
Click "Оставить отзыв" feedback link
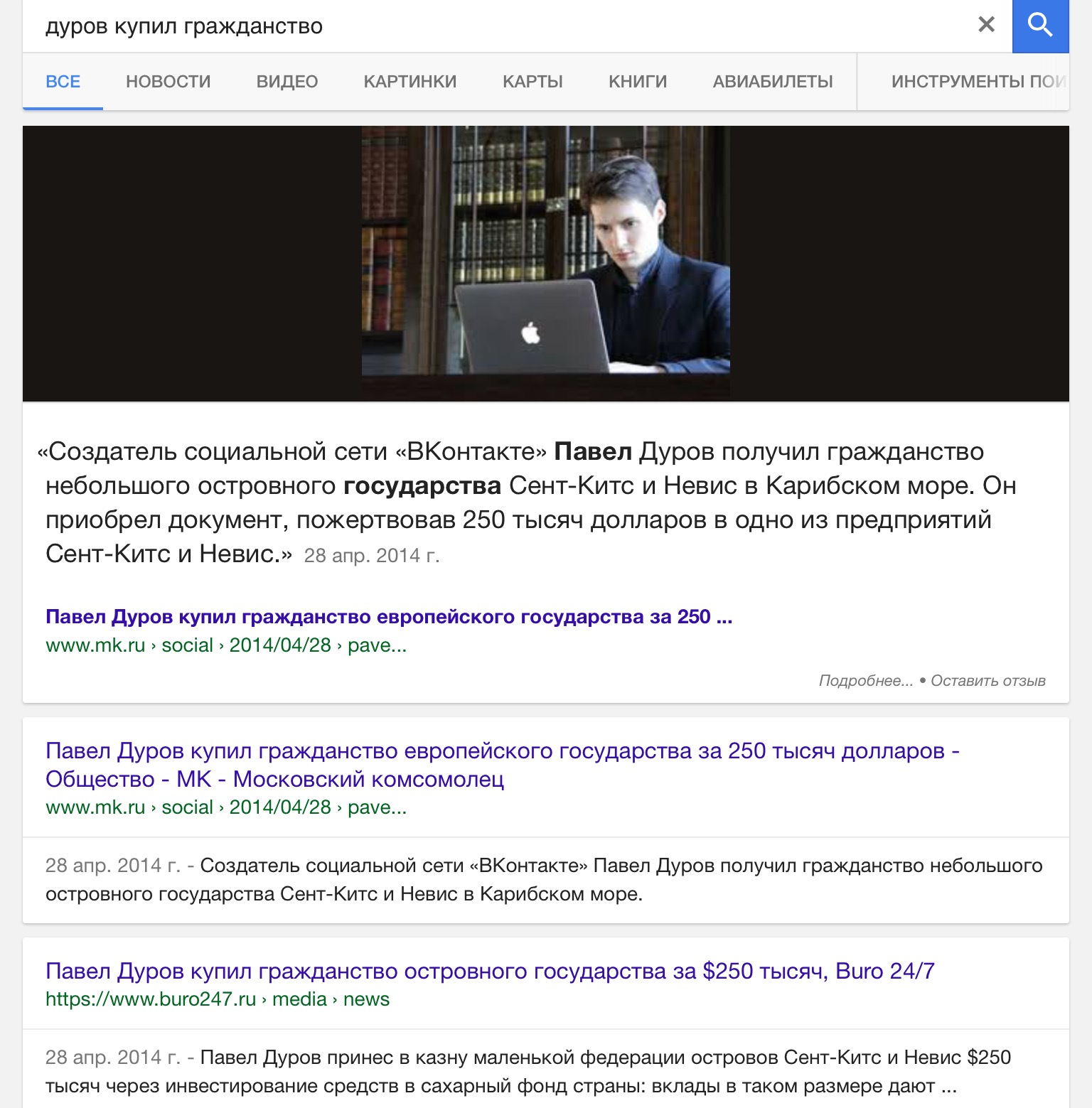[988, 681]
